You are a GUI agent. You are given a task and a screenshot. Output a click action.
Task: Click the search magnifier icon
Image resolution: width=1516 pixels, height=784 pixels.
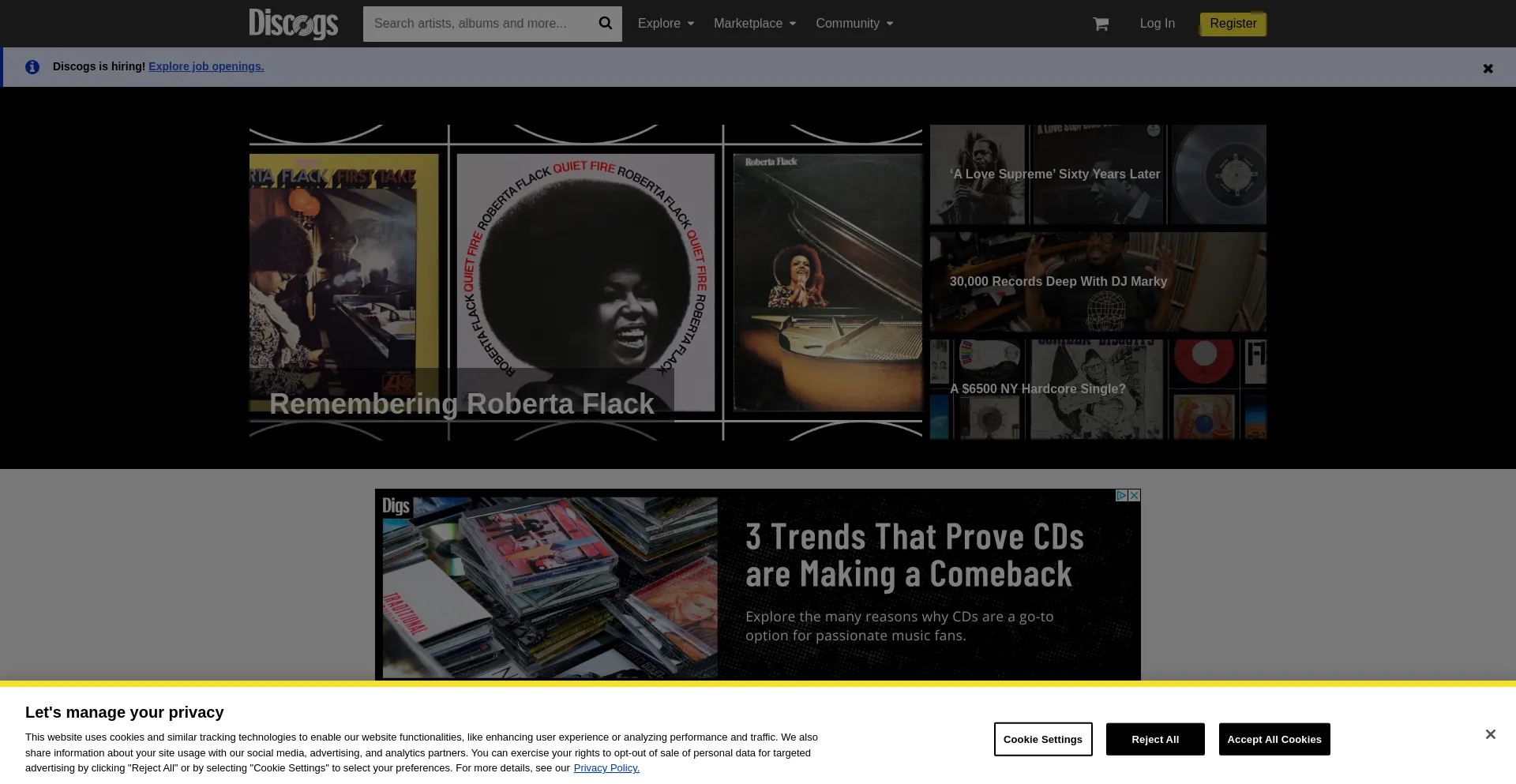coord(606,24)
